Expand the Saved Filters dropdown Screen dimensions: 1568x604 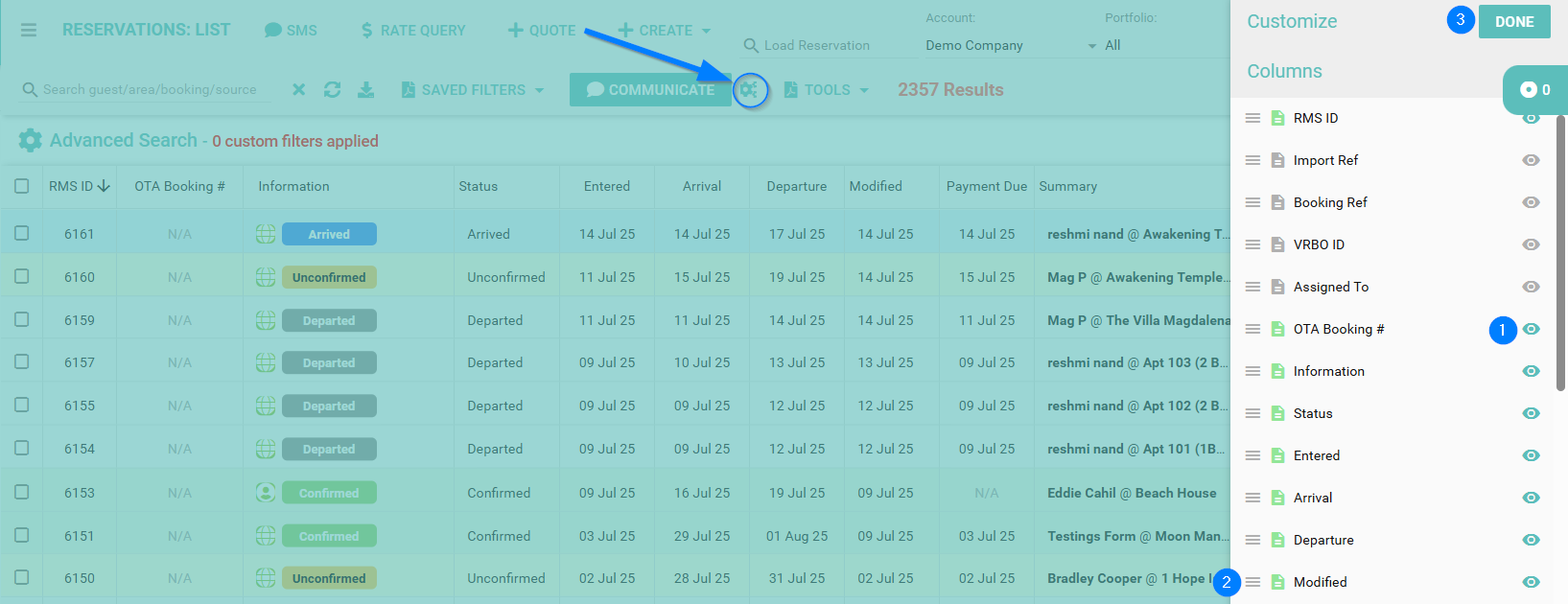click(x=473, y=89)
